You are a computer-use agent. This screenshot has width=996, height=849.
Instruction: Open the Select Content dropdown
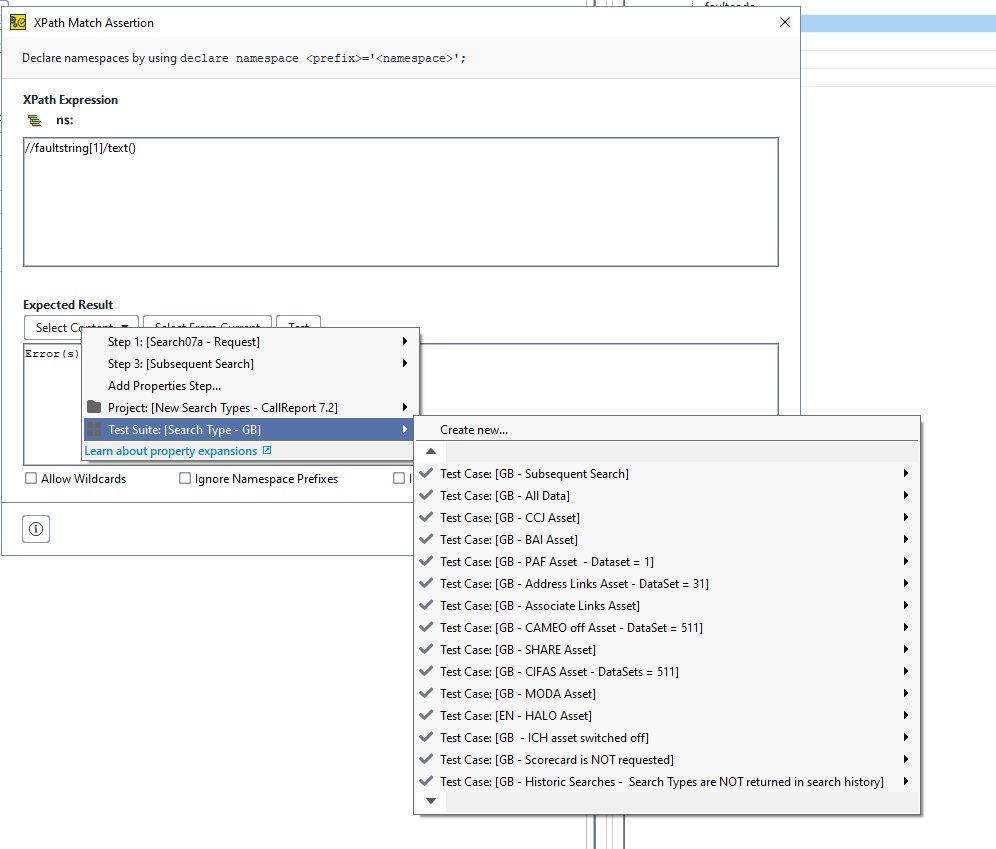click(x=81, y=327)
